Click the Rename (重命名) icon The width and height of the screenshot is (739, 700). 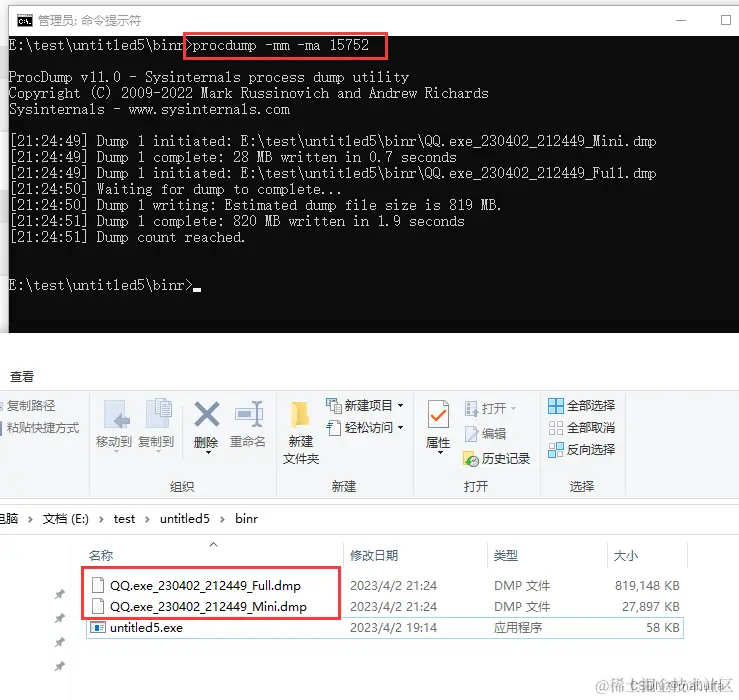tap(248, 414)
